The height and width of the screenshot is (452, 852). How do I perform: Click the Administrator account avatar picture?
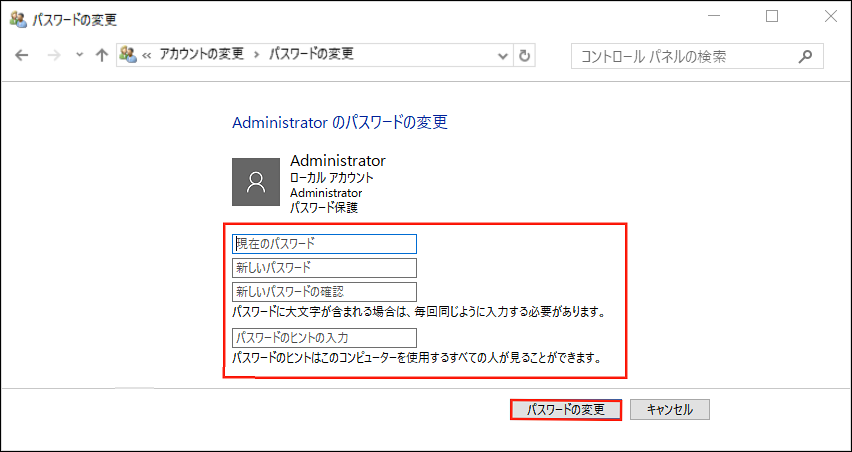point(255,181)
